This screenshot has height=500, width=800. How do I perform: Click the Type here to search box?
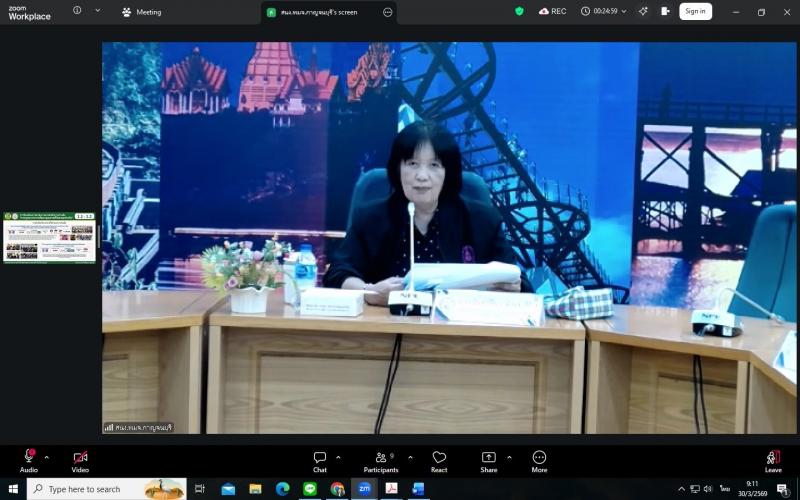pyautogui.click(x=106, y=489)
